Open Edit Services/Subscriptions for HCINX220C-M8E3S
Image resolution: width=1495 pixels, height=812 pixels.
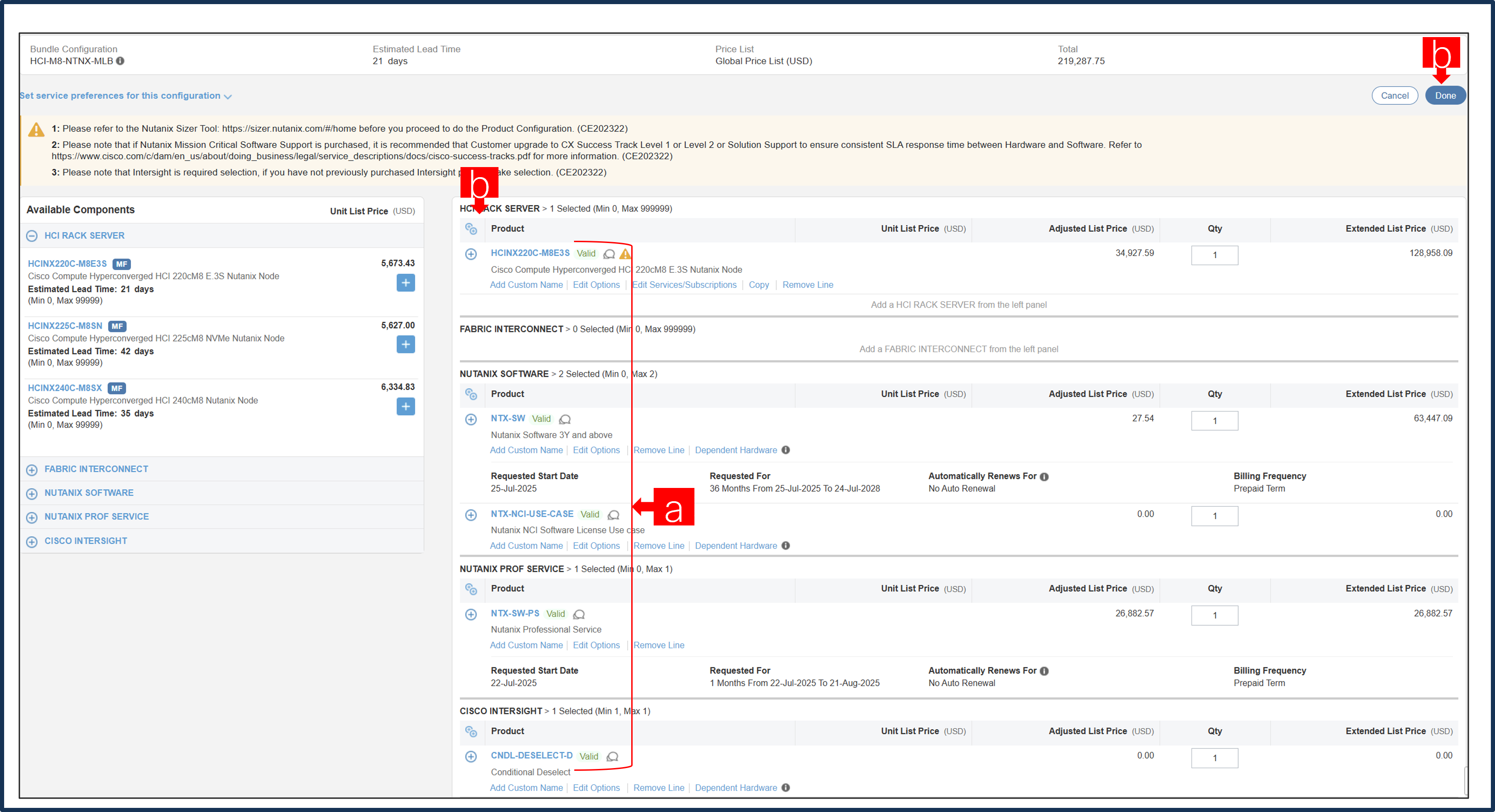(x=684, y=284)
